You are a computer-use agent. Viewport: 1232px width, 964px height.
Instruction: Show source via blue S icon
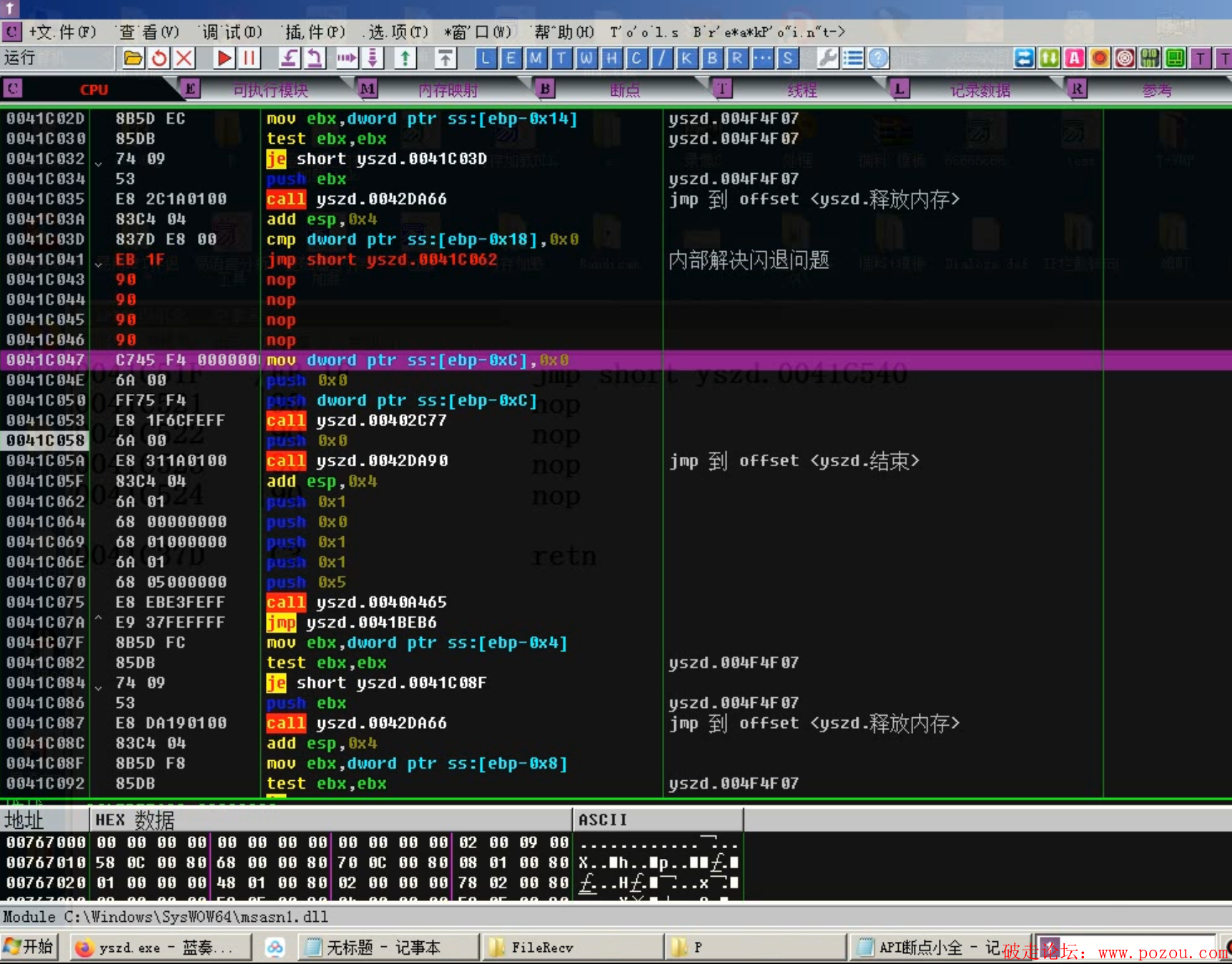point(788,58)
